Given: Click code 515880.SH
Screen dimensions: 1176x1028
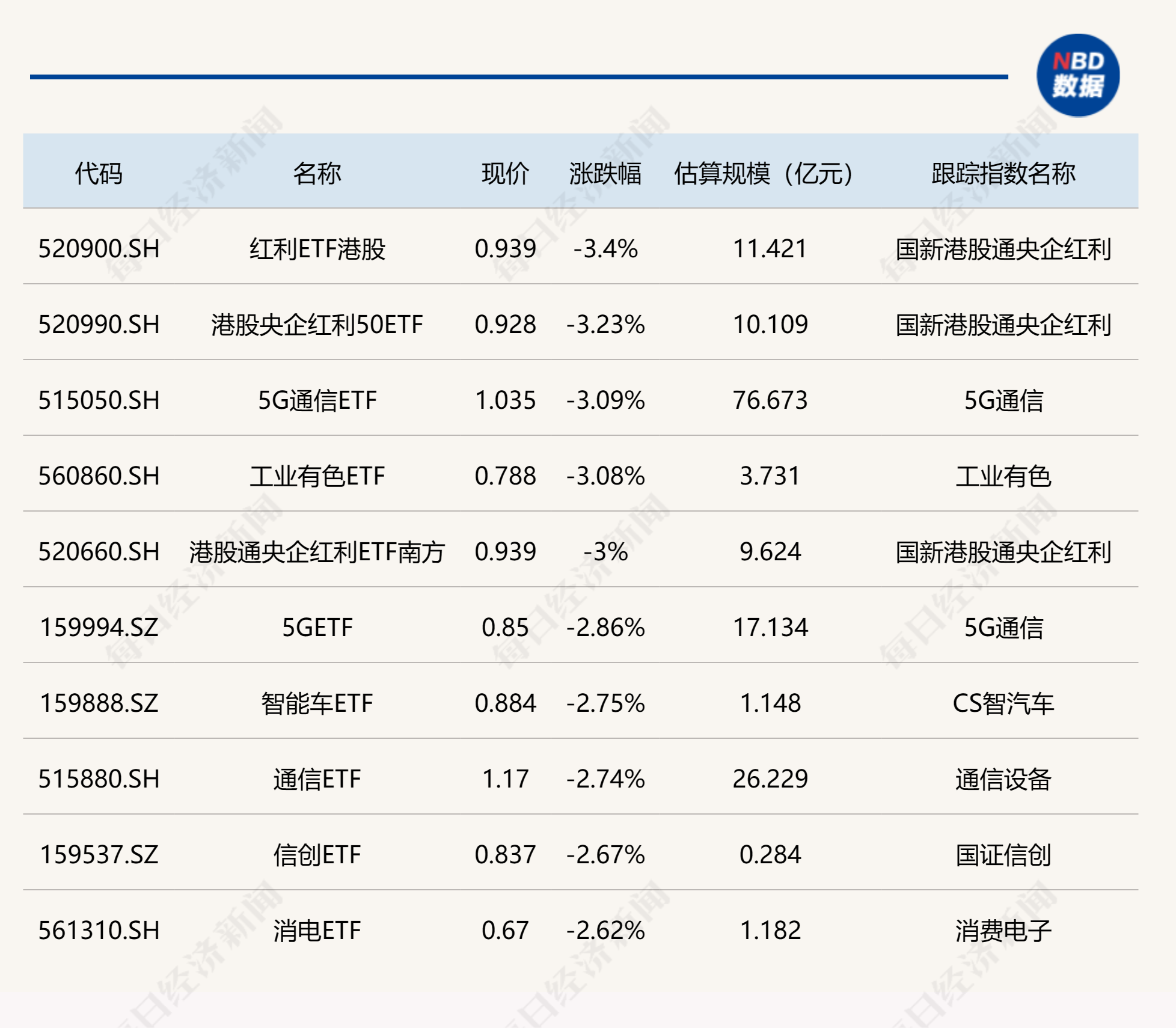Looking at the screenshot, I should (x=99, y=779).
